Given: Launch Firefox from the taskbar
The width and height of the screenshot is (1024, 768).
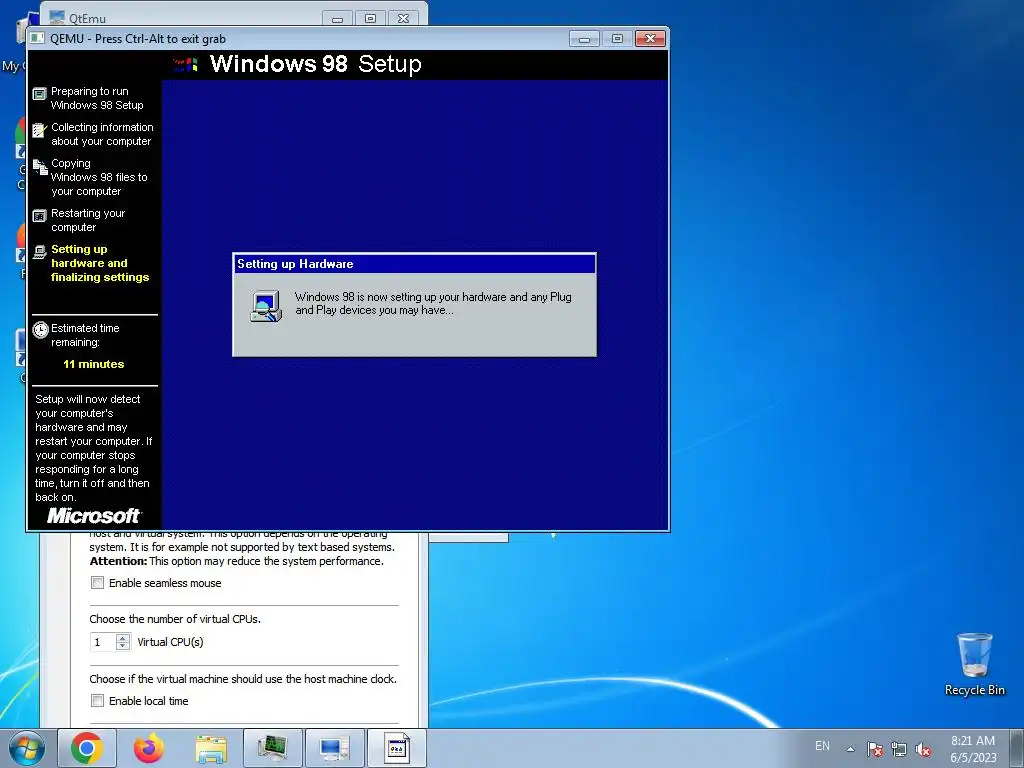Looking at the screenshot, I should point(149,748).
